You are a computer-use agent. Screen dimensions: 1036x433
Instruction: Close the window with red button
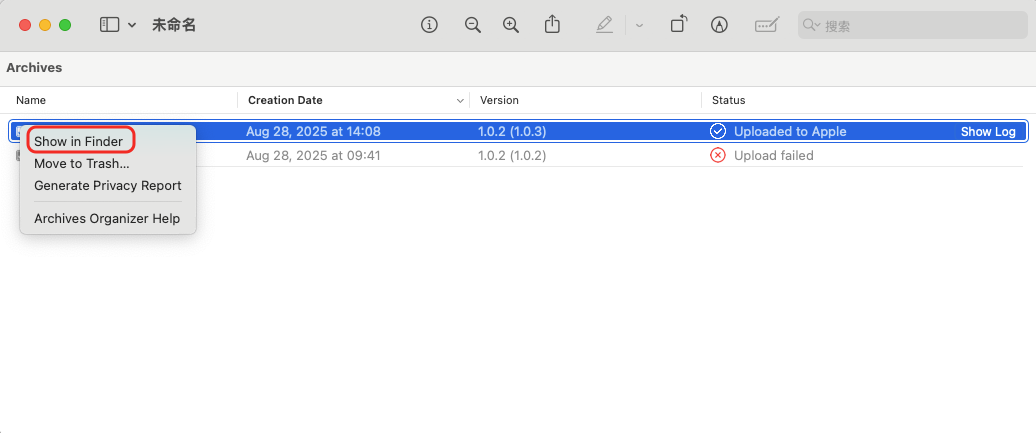pyautogui.click(x=25, y=25)
